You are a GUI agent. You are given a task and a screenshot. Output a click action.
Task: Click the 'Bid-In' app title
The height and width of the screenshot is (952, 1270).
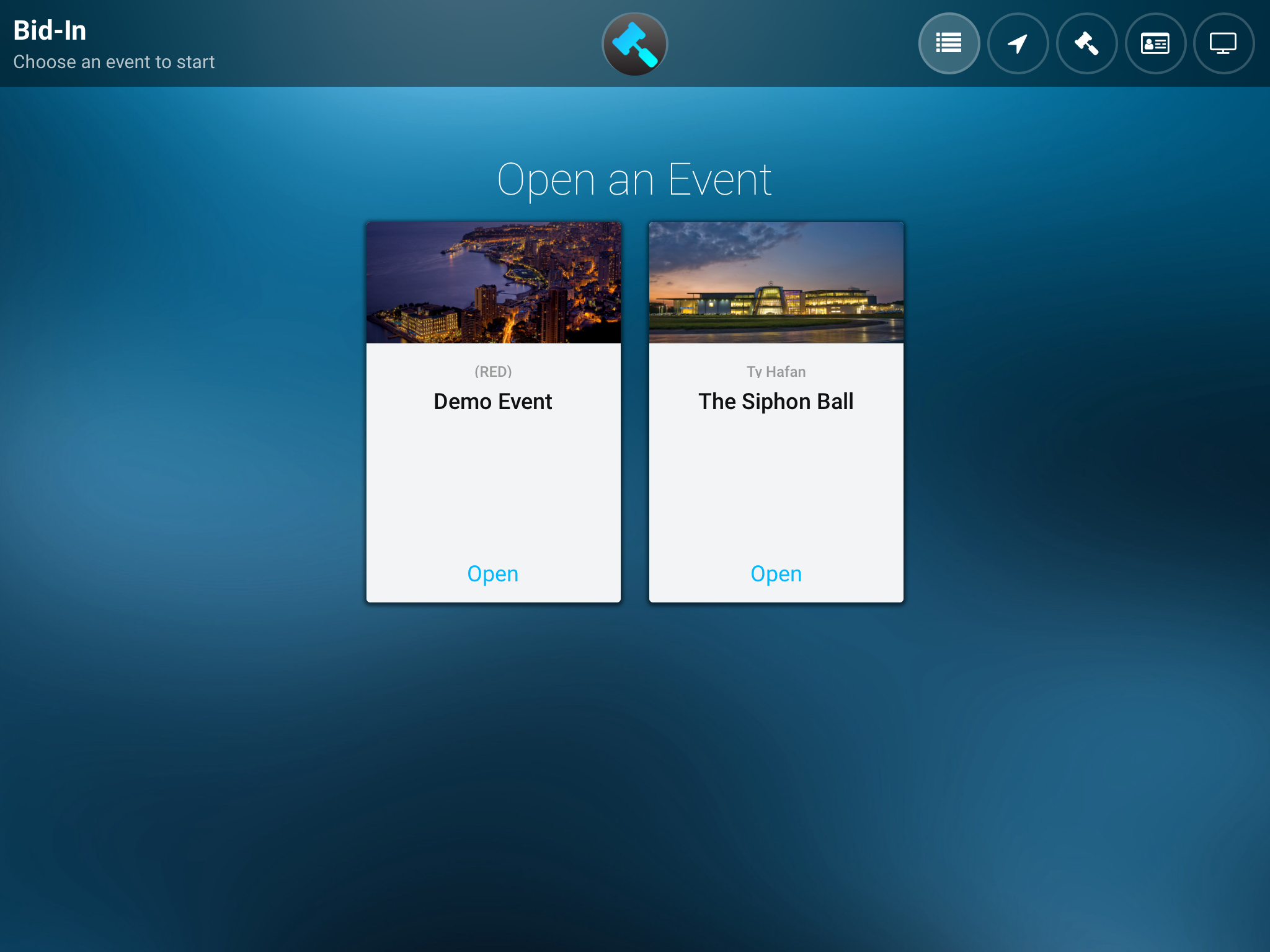(x=50, y=30)
